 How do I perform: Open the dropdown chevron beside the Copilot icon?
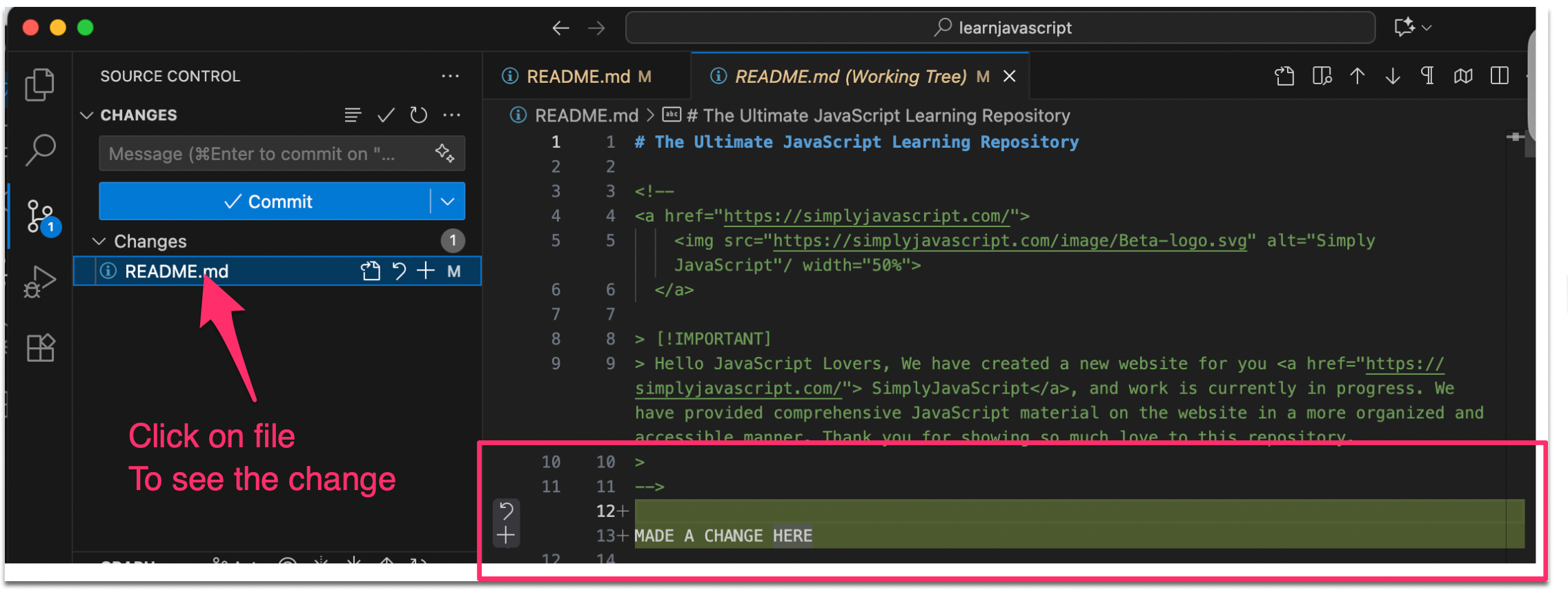pos(1427,28)
